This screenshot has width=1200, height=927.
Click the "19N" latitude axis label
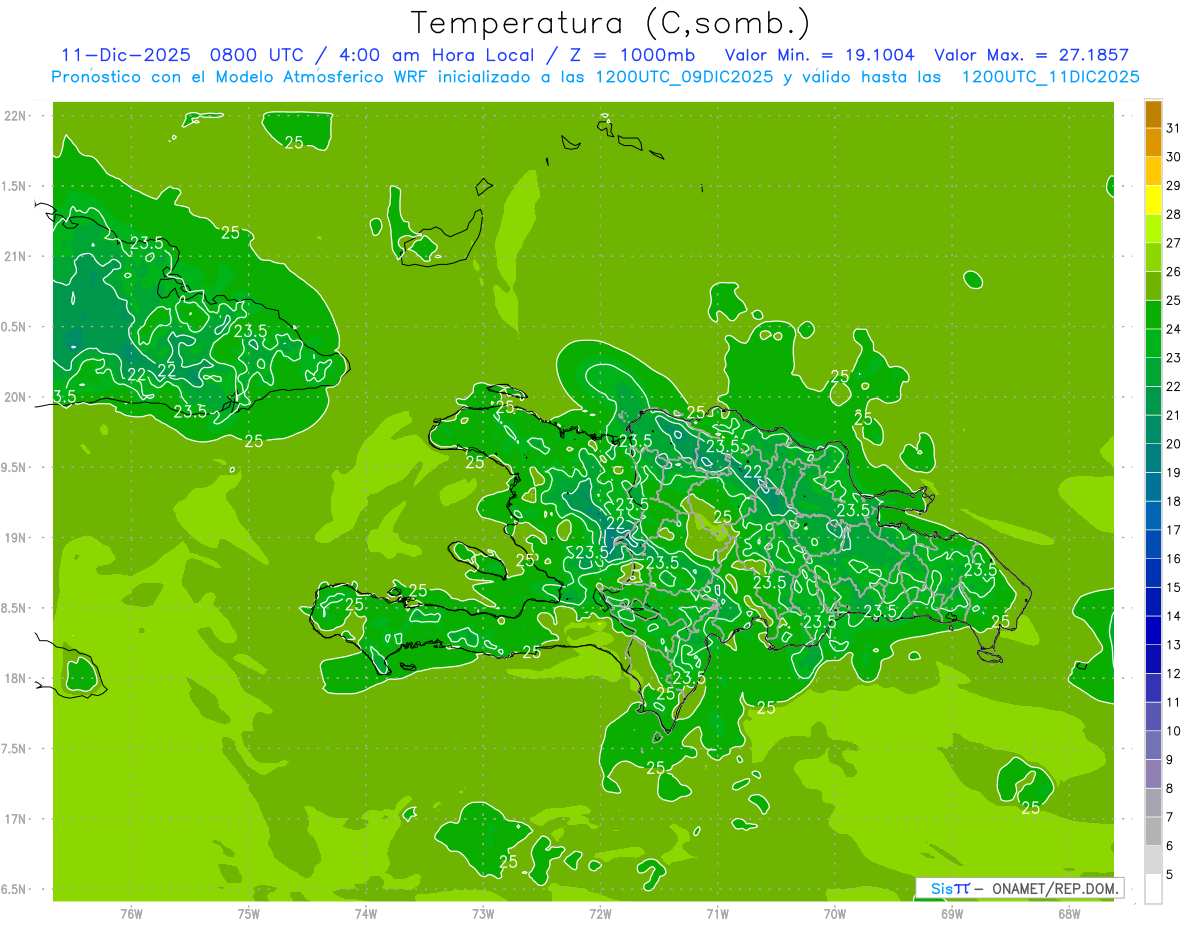[x=16, y=538]
